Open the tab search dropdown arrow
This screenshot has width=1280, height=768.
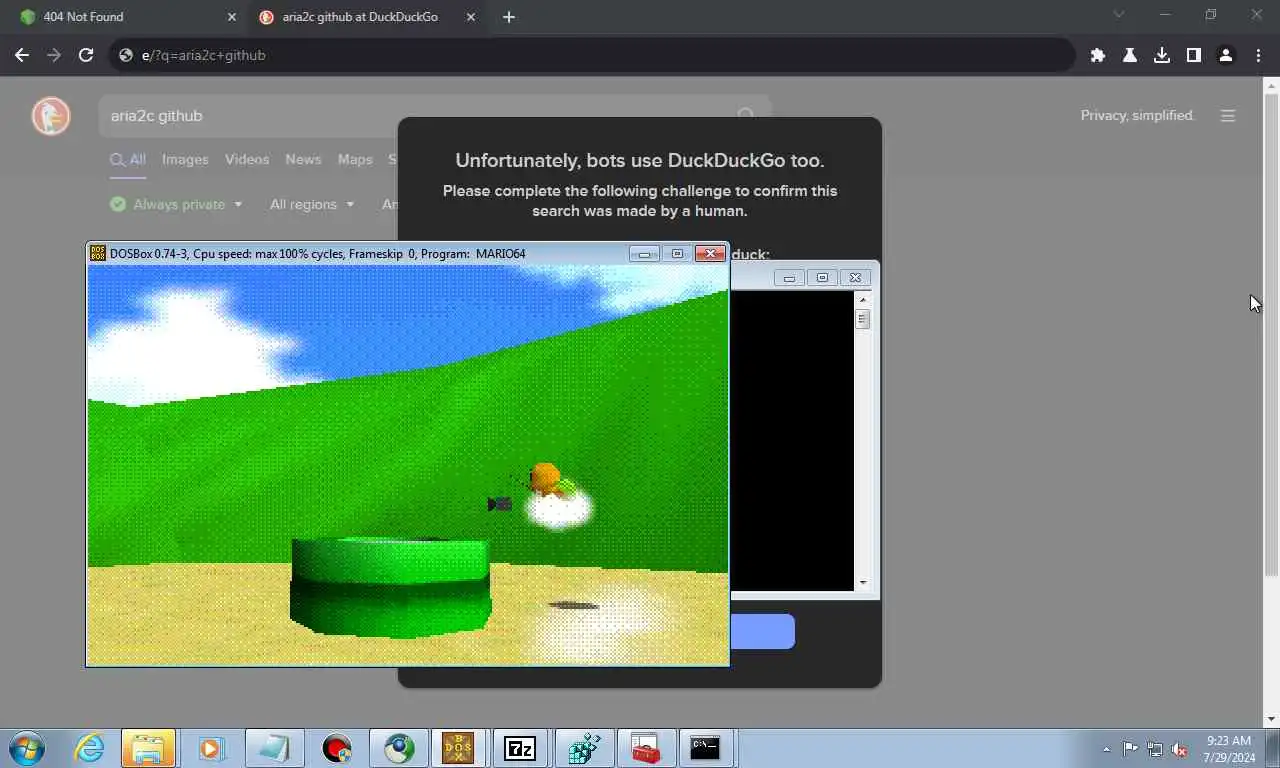tap(1119, 15)
